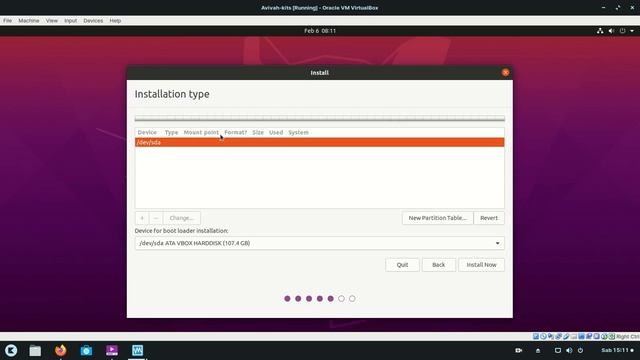The height and width of the screenshot is (360, 640).
Task: Click the plus add partition button
Action: (x=142, y=218)
